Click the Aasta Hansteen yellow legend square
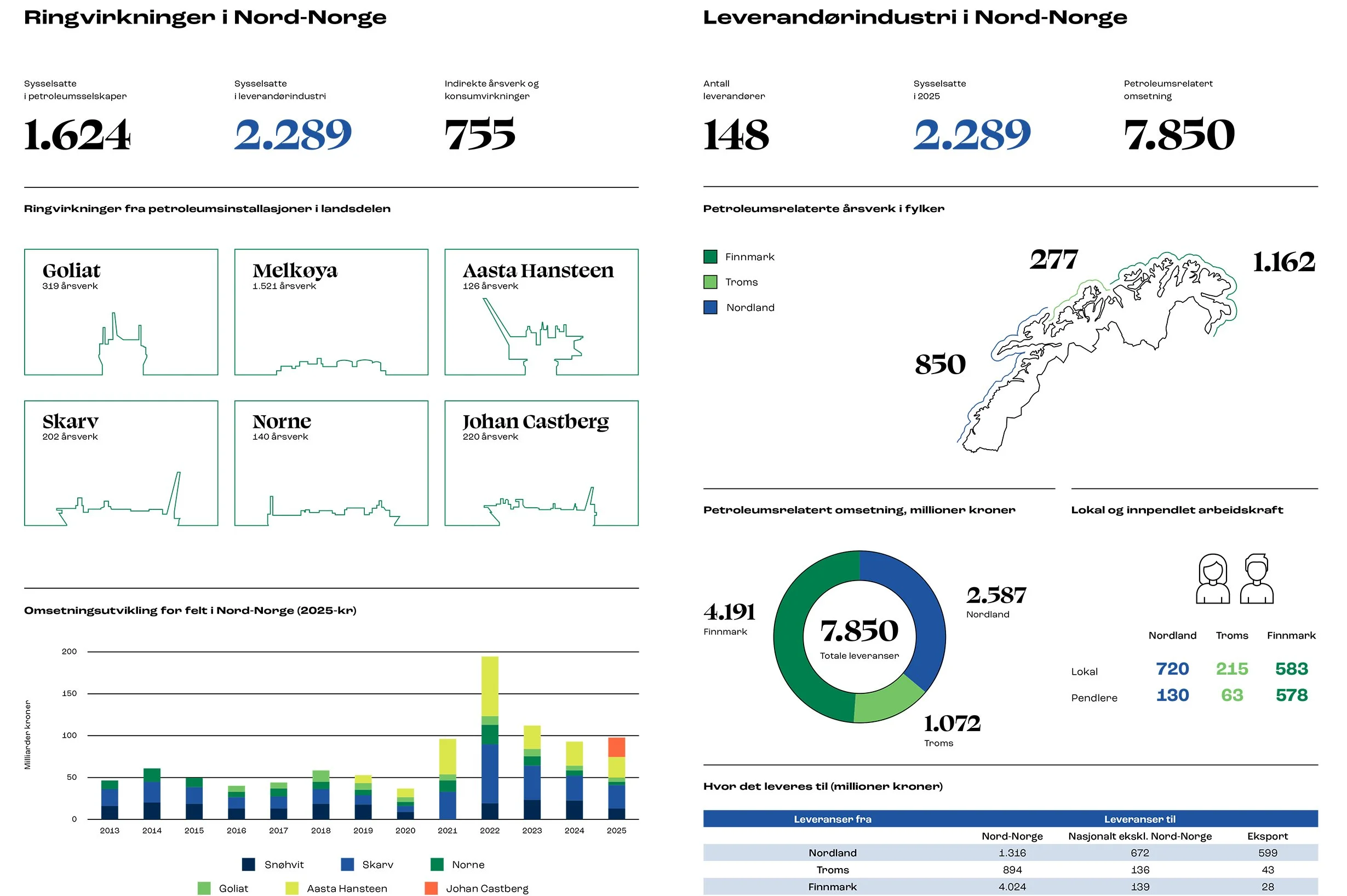This screenshot has height=896, width=1347. pos(291,888)
